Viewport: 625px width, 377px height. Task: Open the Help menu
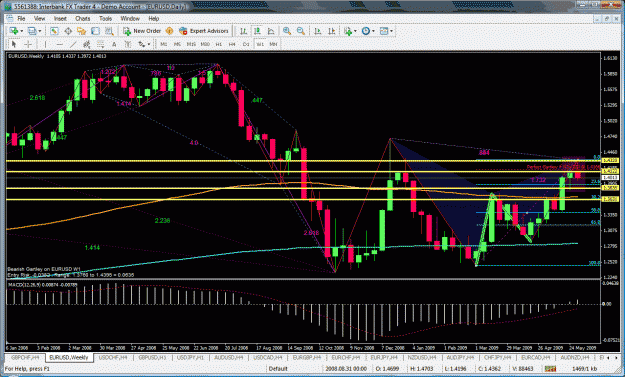click(x=153, y=18)
